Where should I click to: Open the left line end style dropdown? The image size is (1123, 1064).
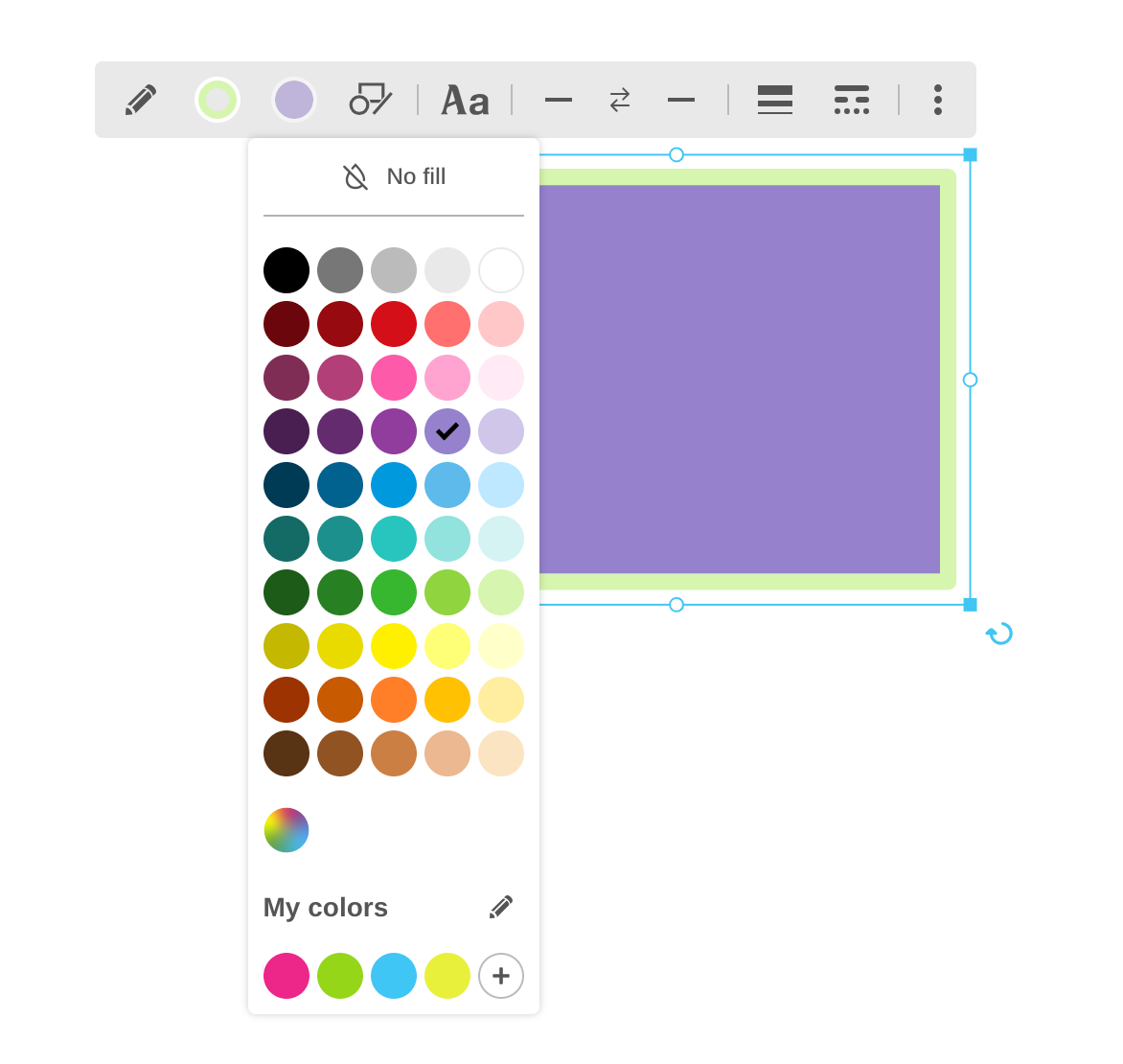tap(558, 100)
